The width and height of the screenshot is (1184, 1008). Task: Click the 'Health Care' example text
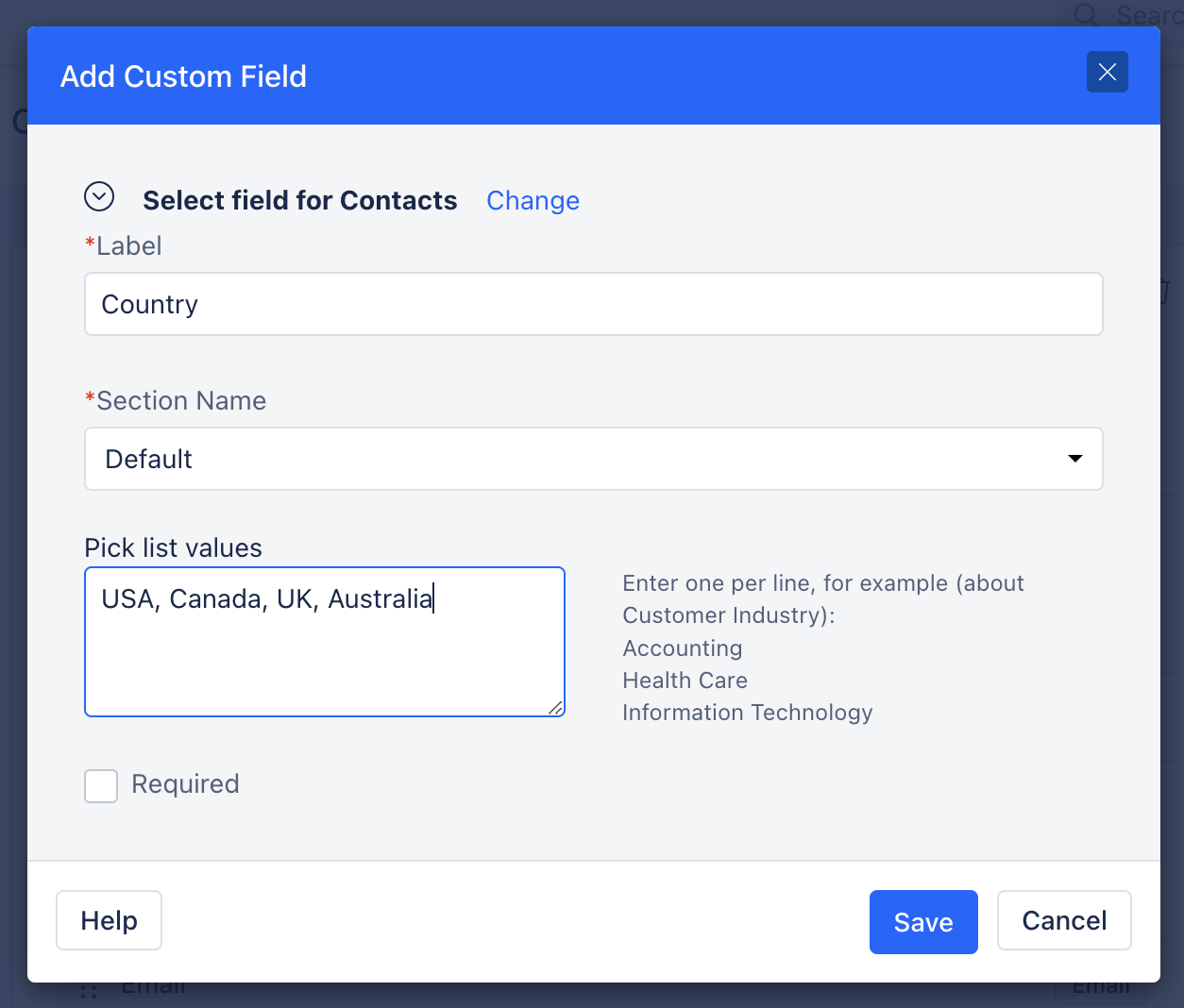pos(685,680)
